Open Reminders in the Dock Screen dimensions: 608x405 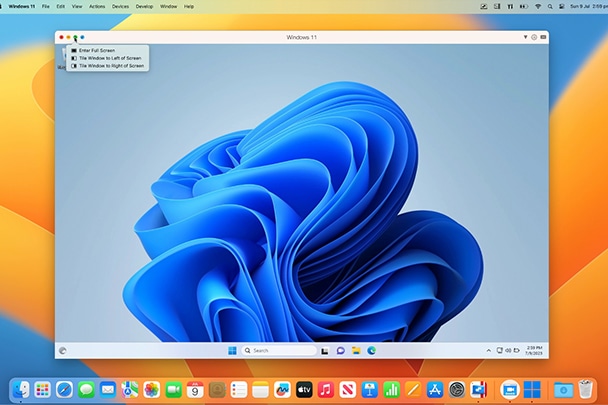pos(239,389)
